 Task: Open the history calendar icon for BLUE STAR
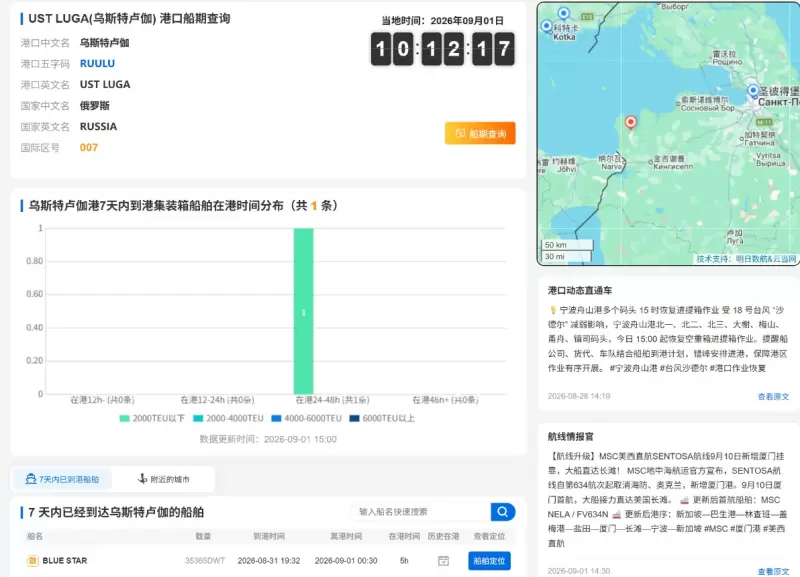click(x=443, y=561)
